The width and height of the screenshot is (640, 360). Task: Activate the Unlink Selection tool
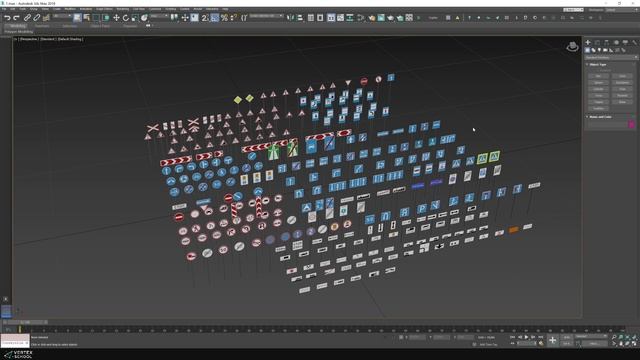click(36, 18)
